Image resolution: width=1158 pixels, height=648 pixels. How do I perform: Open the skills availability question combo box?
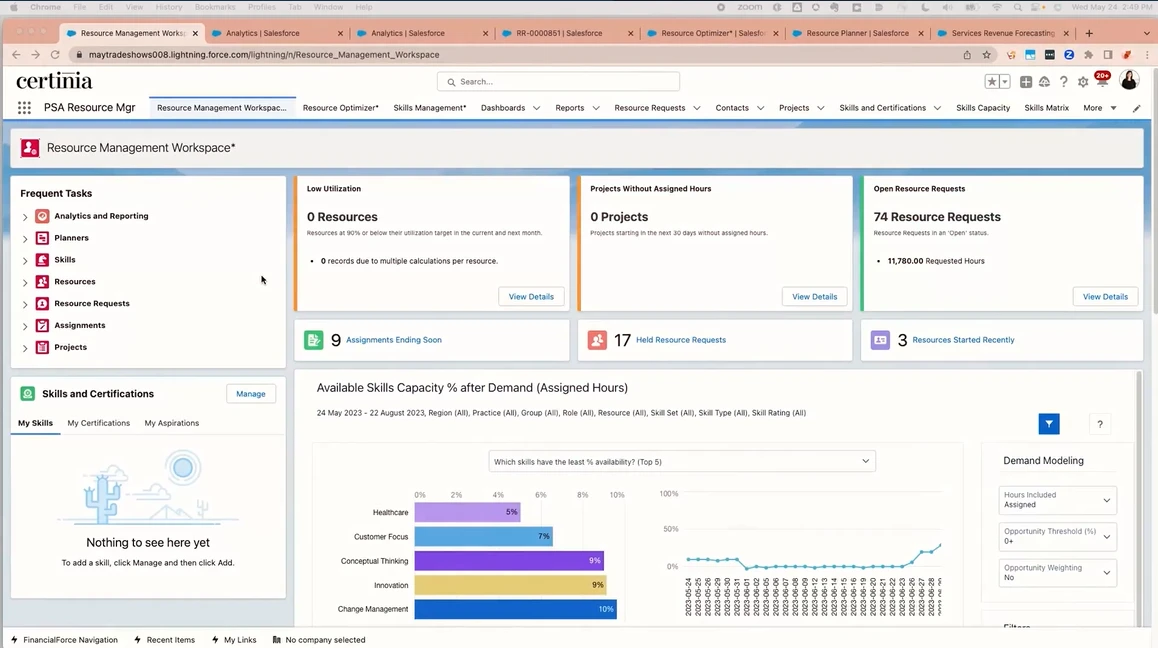pyautogui.click(x=681, y=461)
